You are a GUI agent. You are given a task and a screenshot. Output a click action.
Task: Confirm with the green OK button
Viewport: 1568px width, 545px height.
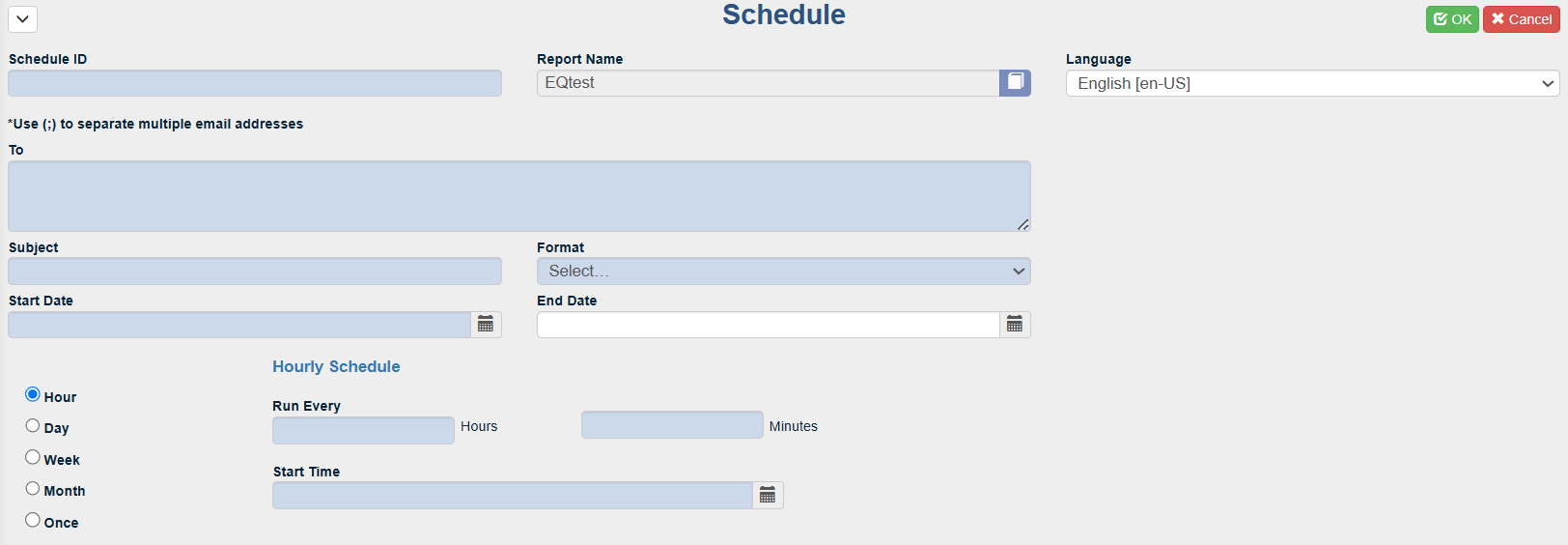coord(1452,19)
